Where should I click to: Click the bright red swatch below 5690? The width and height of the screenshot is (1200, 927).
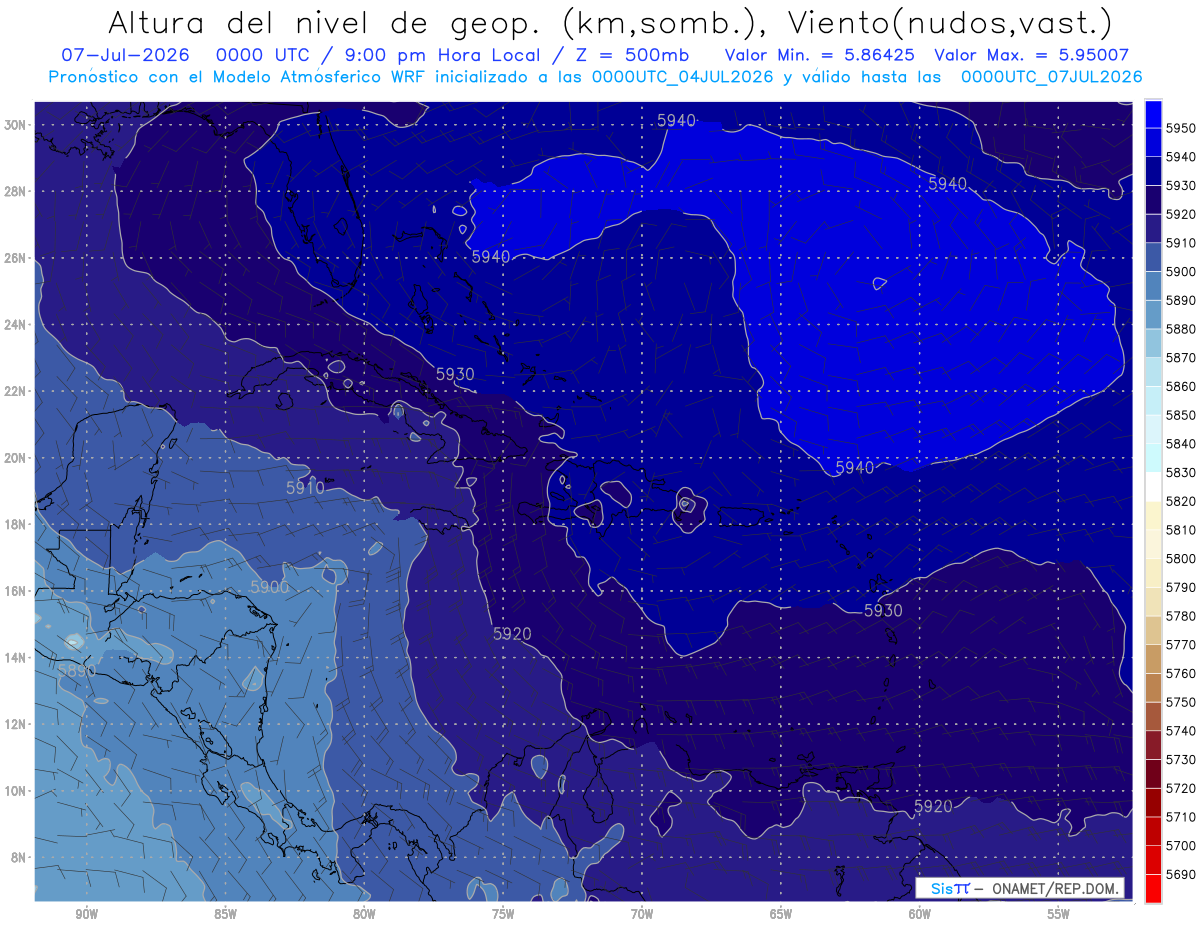tap(1153, 888)
